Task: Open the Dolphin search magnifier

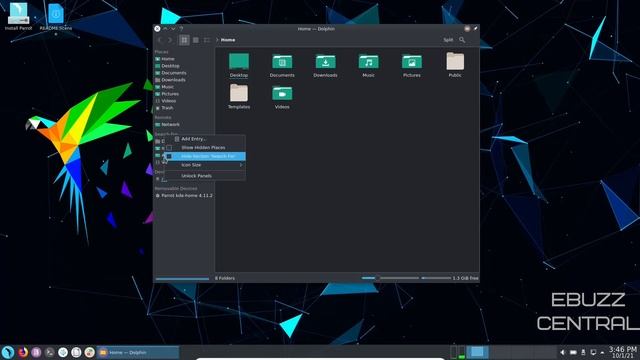Action: 462,40
